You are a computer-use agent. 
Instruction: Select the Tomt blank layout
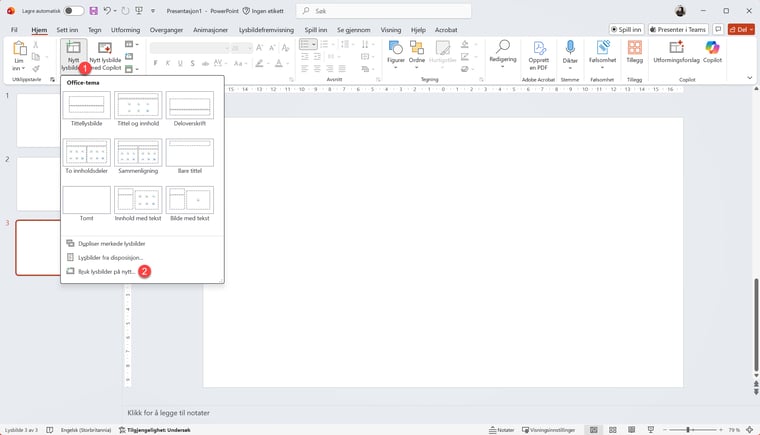point(86,200)
